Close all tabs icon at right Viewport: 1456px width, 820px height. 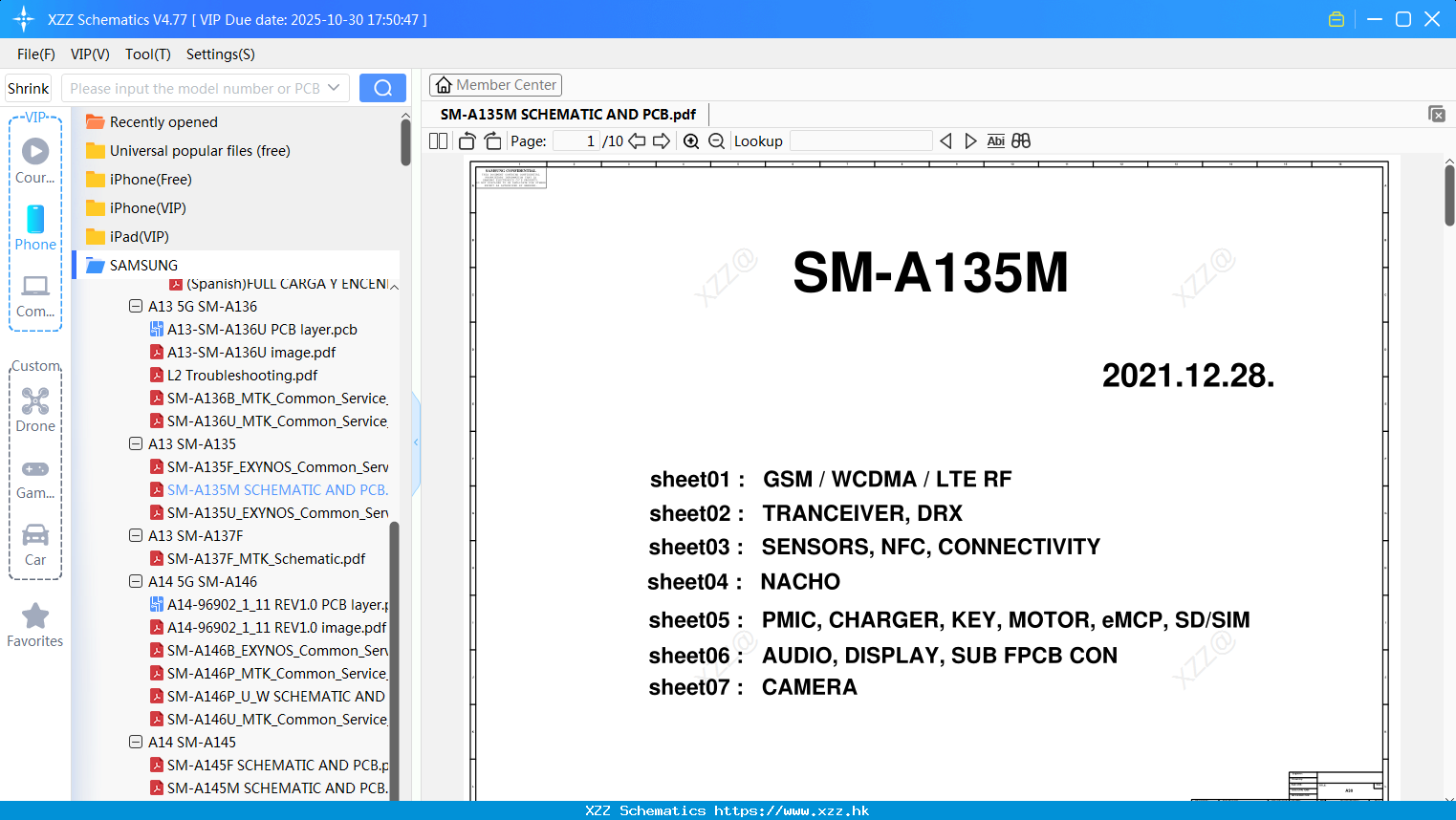click(1436, 114)
